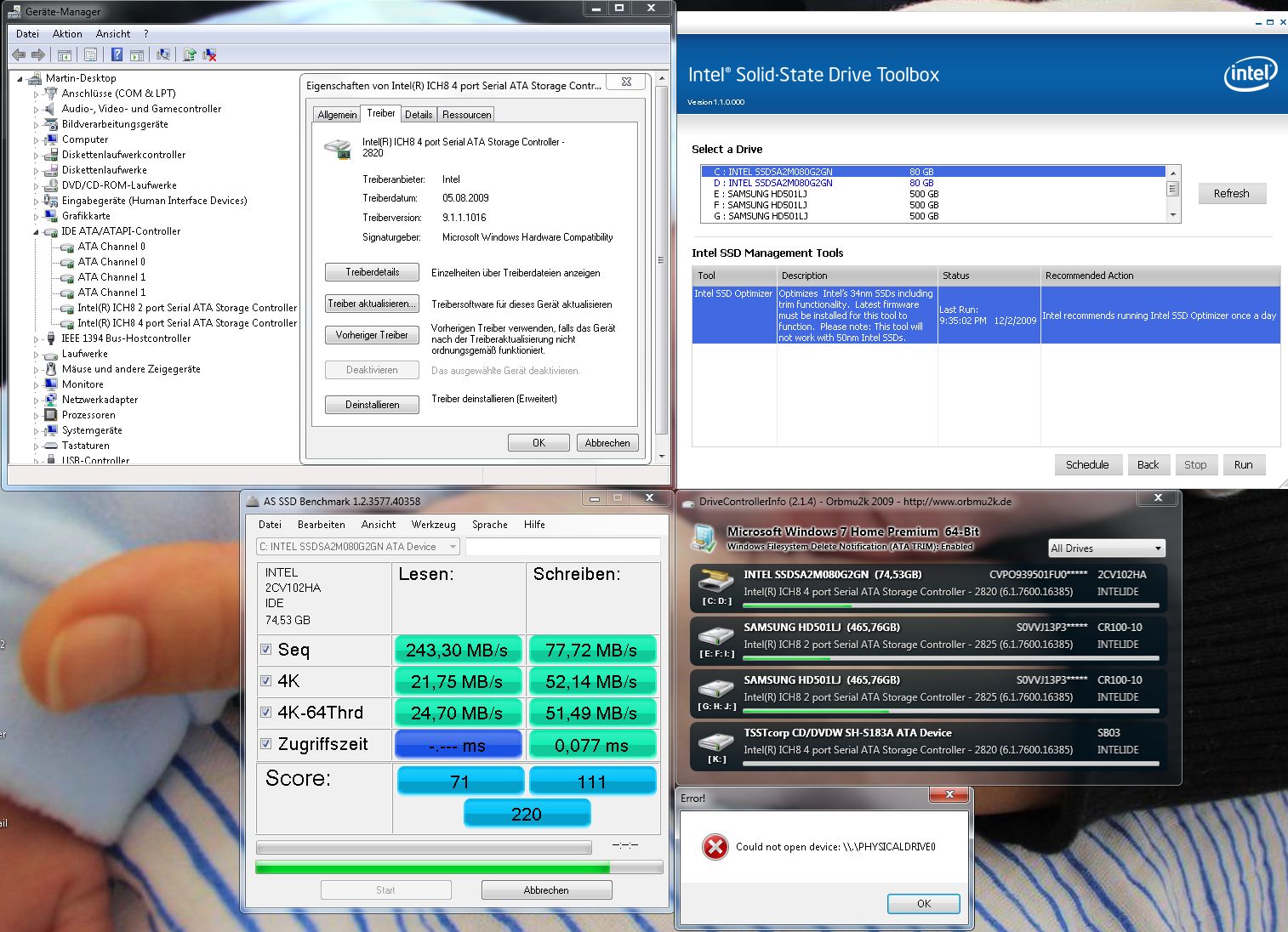Select DVD/CD-ROM-Laufwerke disc icon
Viewport: 1288px width, 932px height.
click(x=51, y=185)
